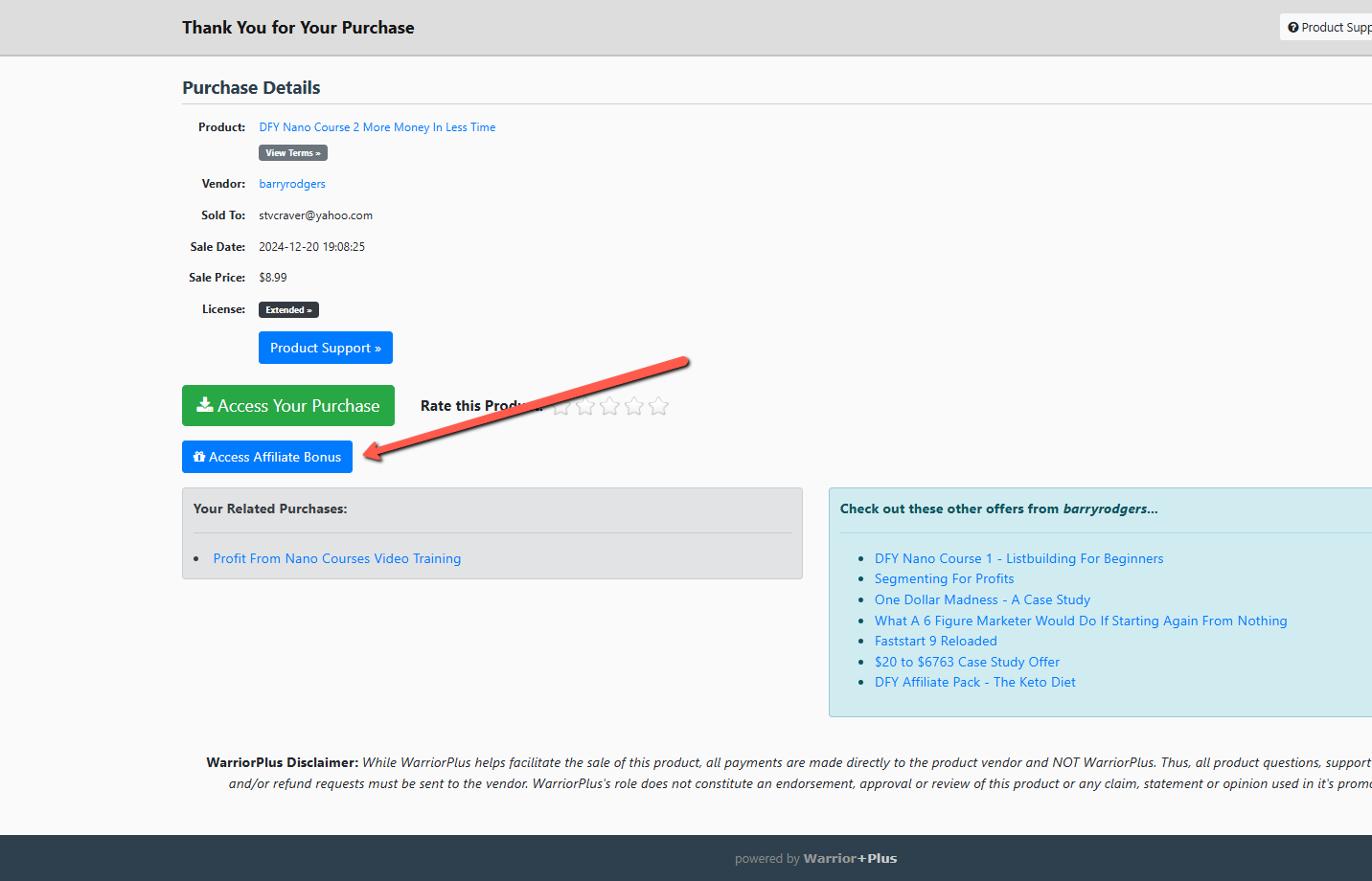Image resolution: width=1372 pixels, height=881 pixels.
Task: Click the fourth rating star
Action: click(634, 406)
